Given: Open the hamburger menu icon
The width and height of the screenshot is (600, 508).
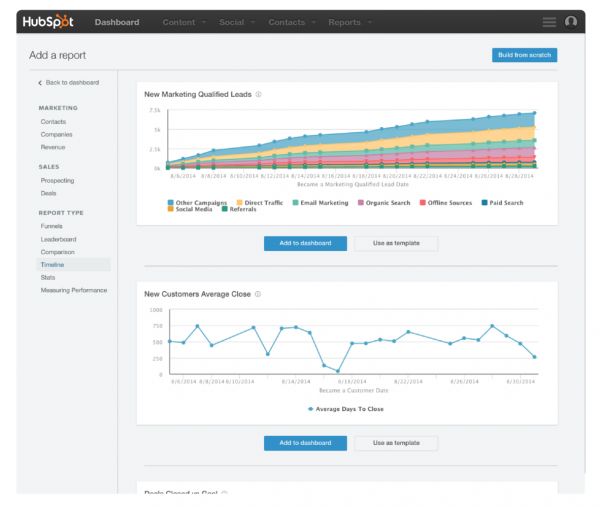Looking at the screenshot, I should [549, 22].
